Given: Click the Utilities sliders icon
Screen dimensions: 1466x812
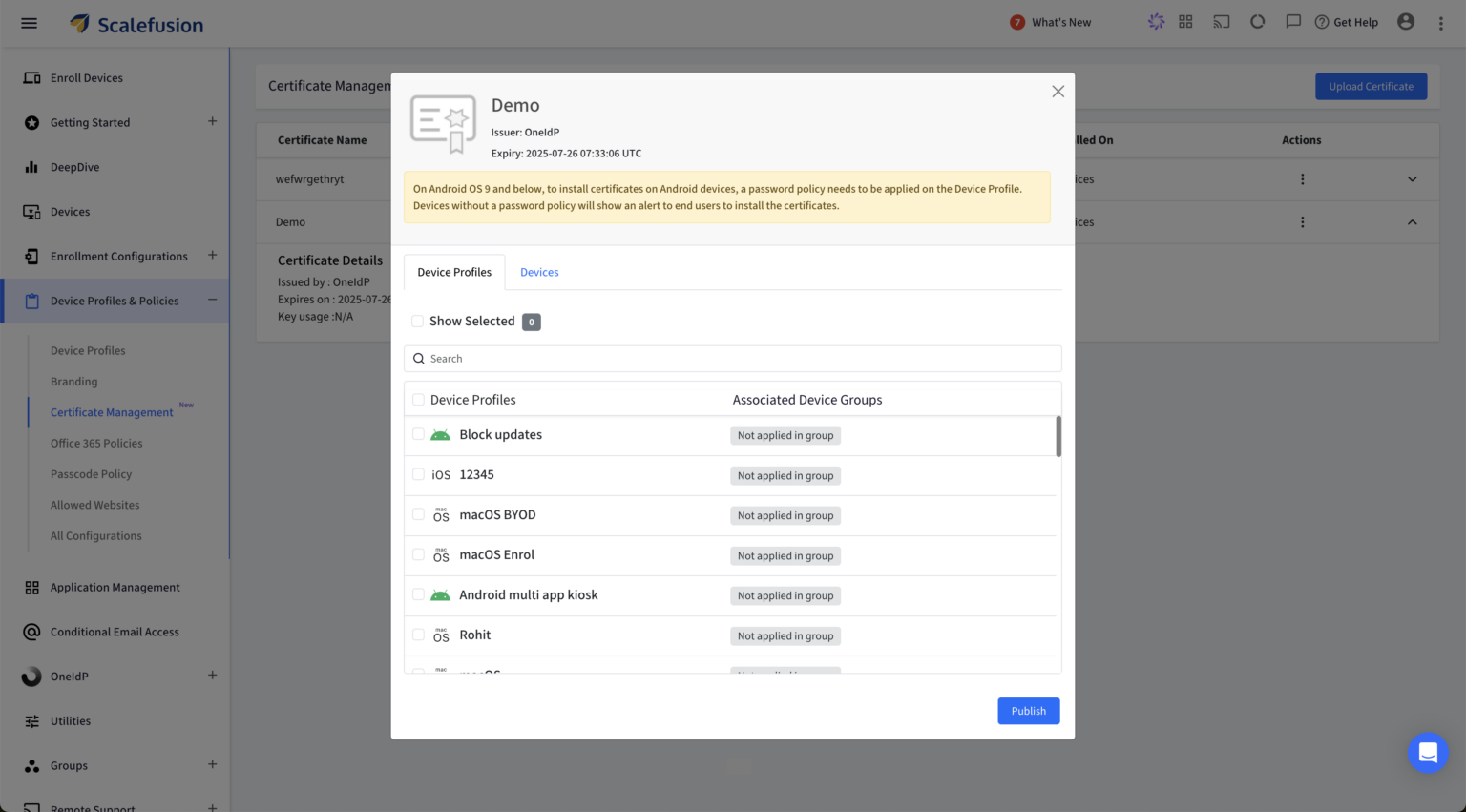Looking at the screenshot, I should pos(31,721).
